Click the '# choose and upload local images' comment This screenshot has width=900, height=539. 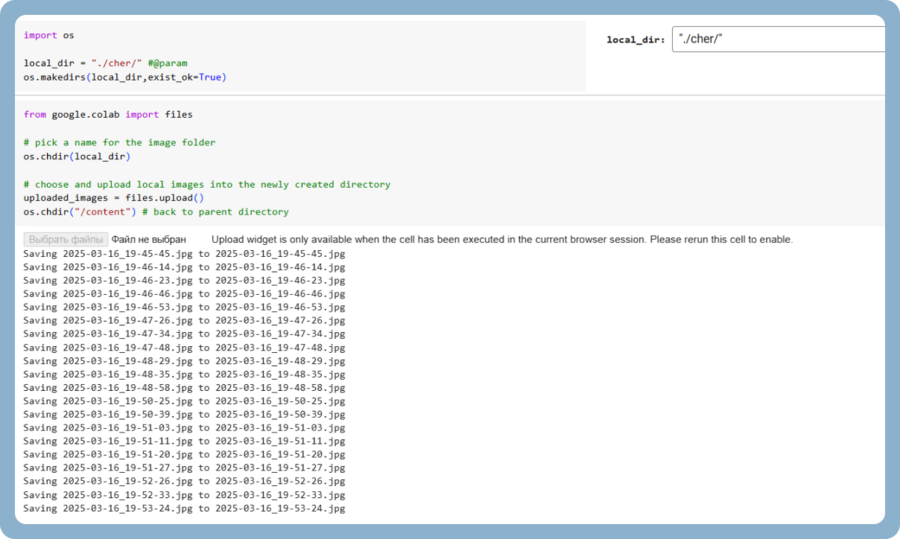coord(206,185)
